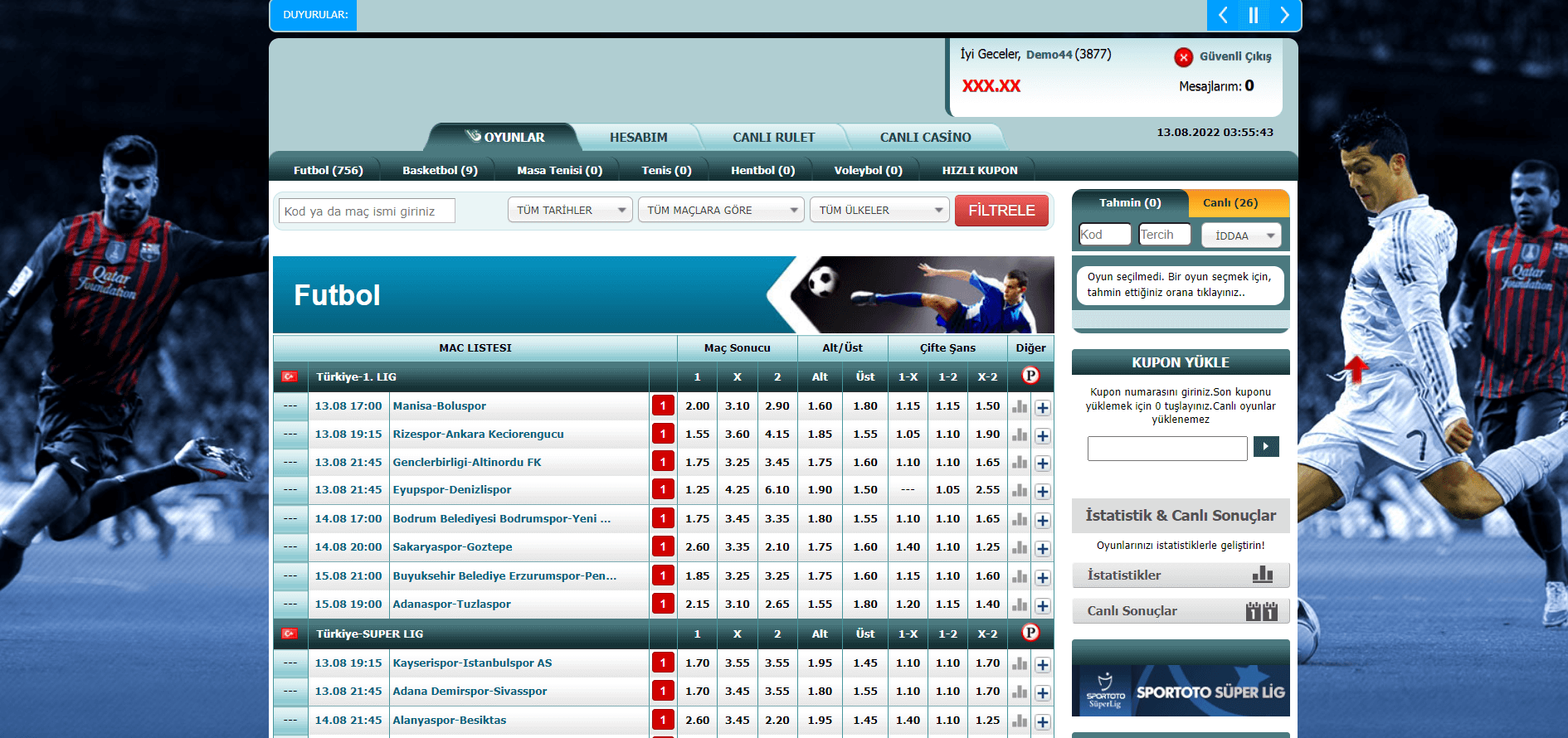Open the TÜM TARİHLER date dropdown
Screen dimensions: 1568x738
[570, 211]
